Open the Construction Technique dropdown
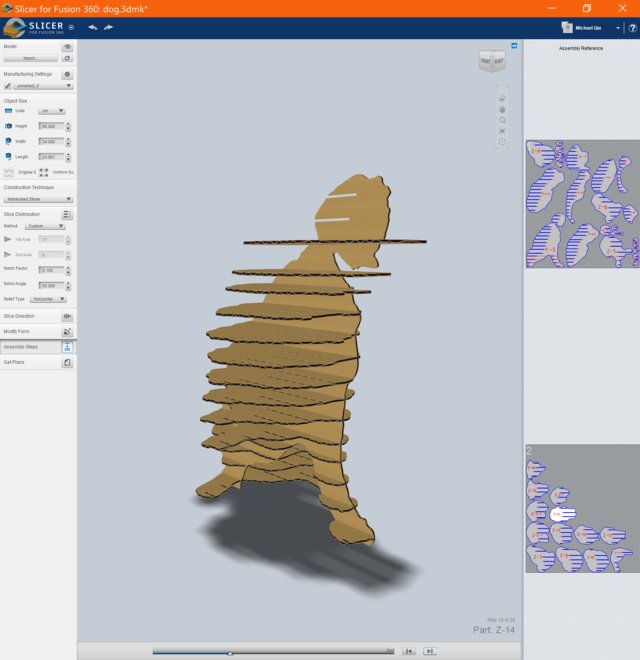This screenshot has height=660, width=640. coord(38,199)
